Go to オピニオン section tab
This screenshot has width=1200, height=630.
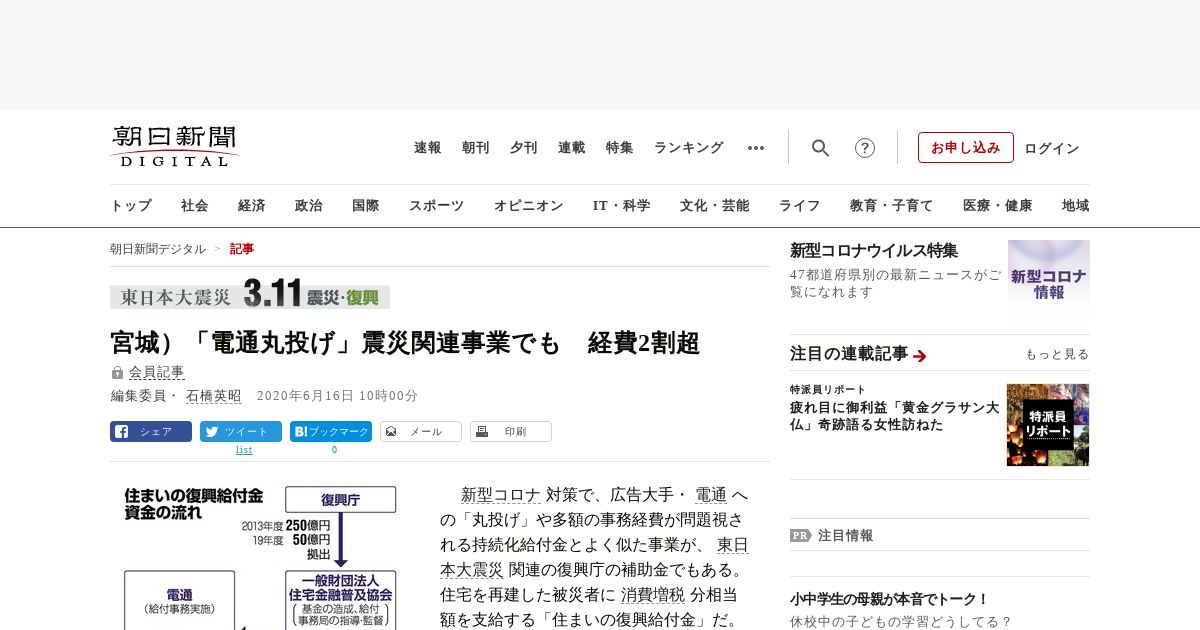[528, 206]
